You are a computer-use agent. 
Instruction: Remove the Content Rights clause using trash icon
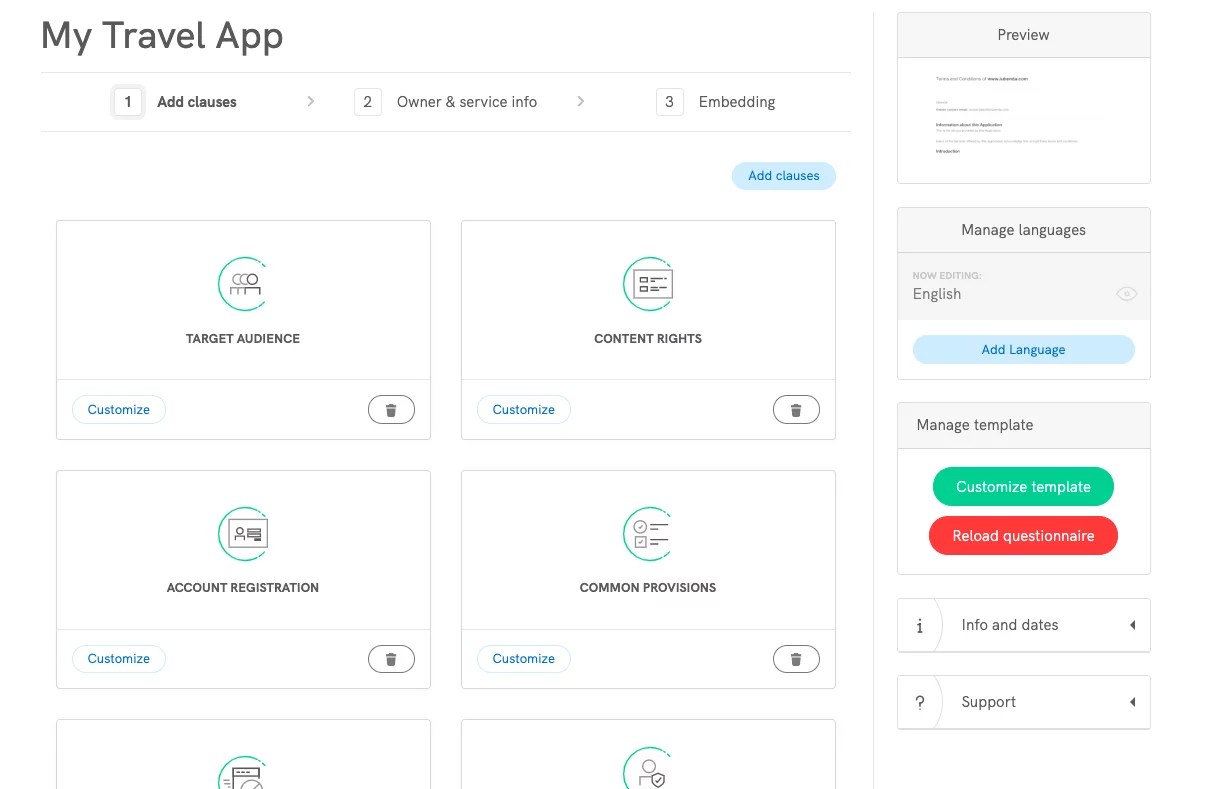(x=796, y=409)
